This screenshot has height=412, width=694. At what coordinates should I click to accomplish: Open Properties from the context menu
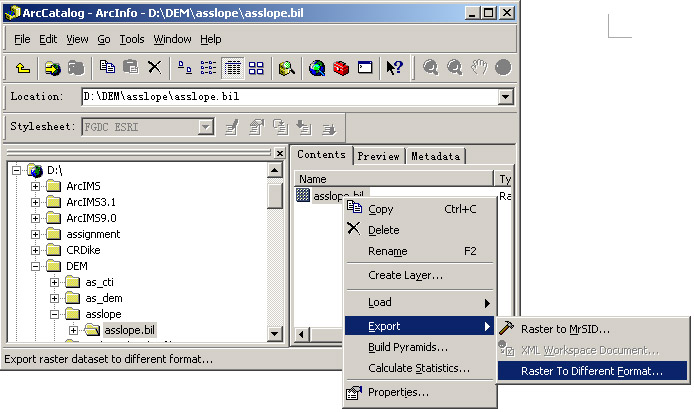[420, 393]
